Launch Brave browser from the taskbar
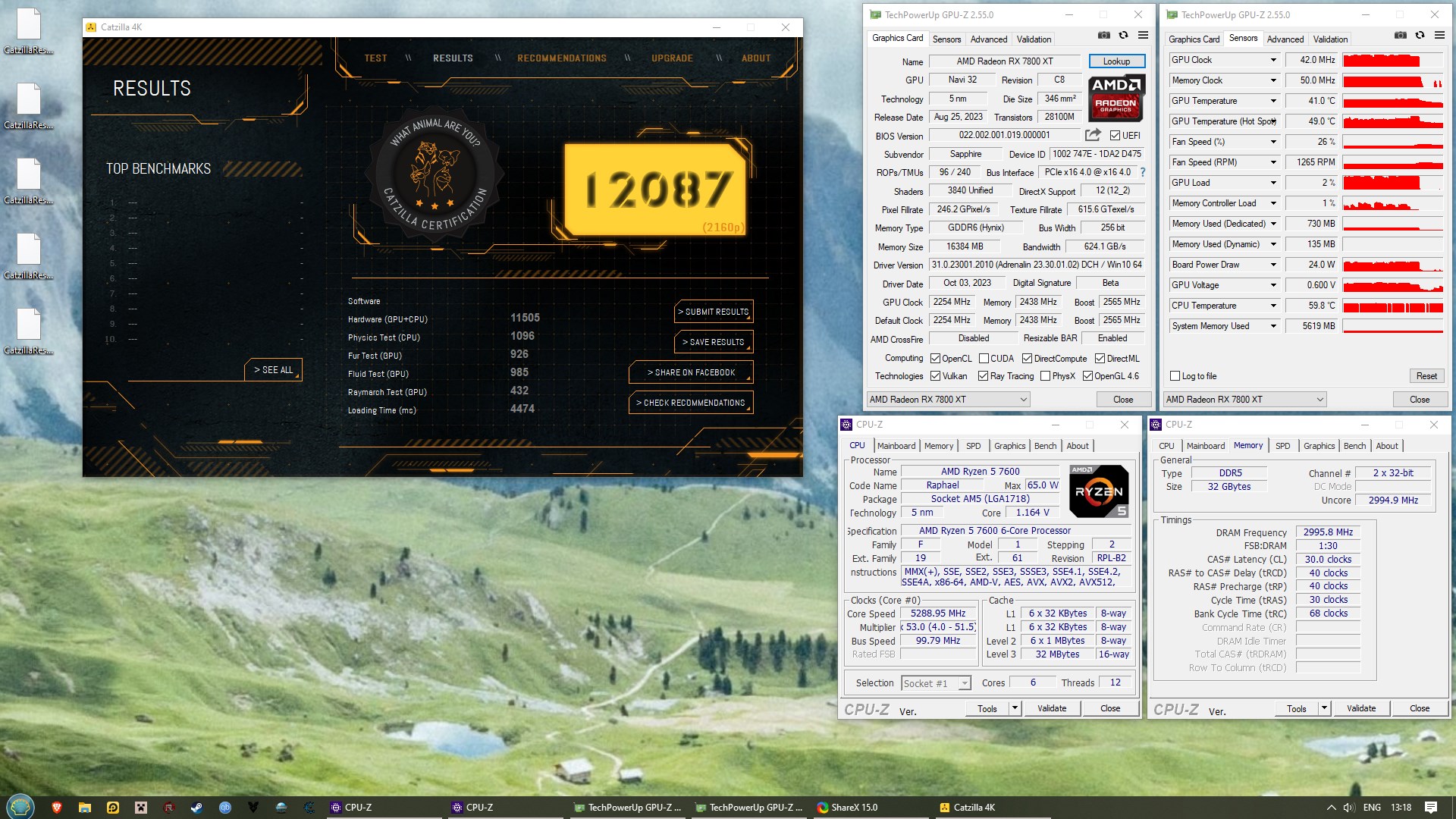Viewport: 1456px width, 819px height. click(x=56, y=808)
